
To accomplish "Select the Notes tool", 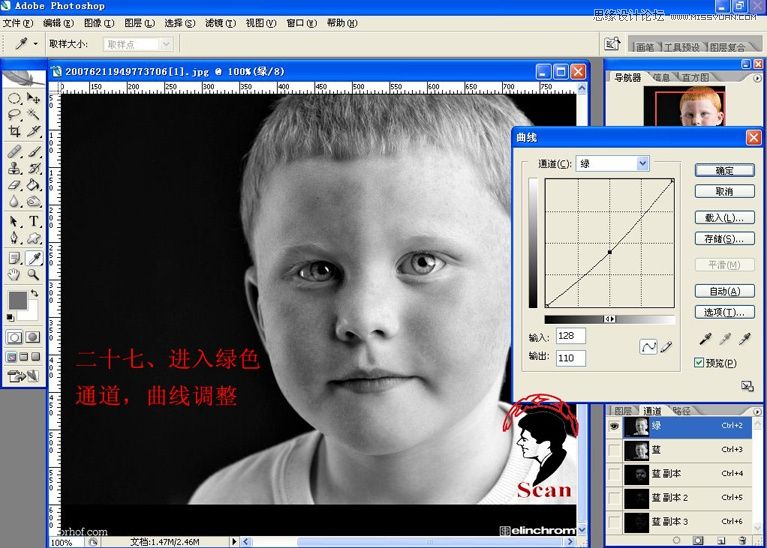I will (14, 258).
